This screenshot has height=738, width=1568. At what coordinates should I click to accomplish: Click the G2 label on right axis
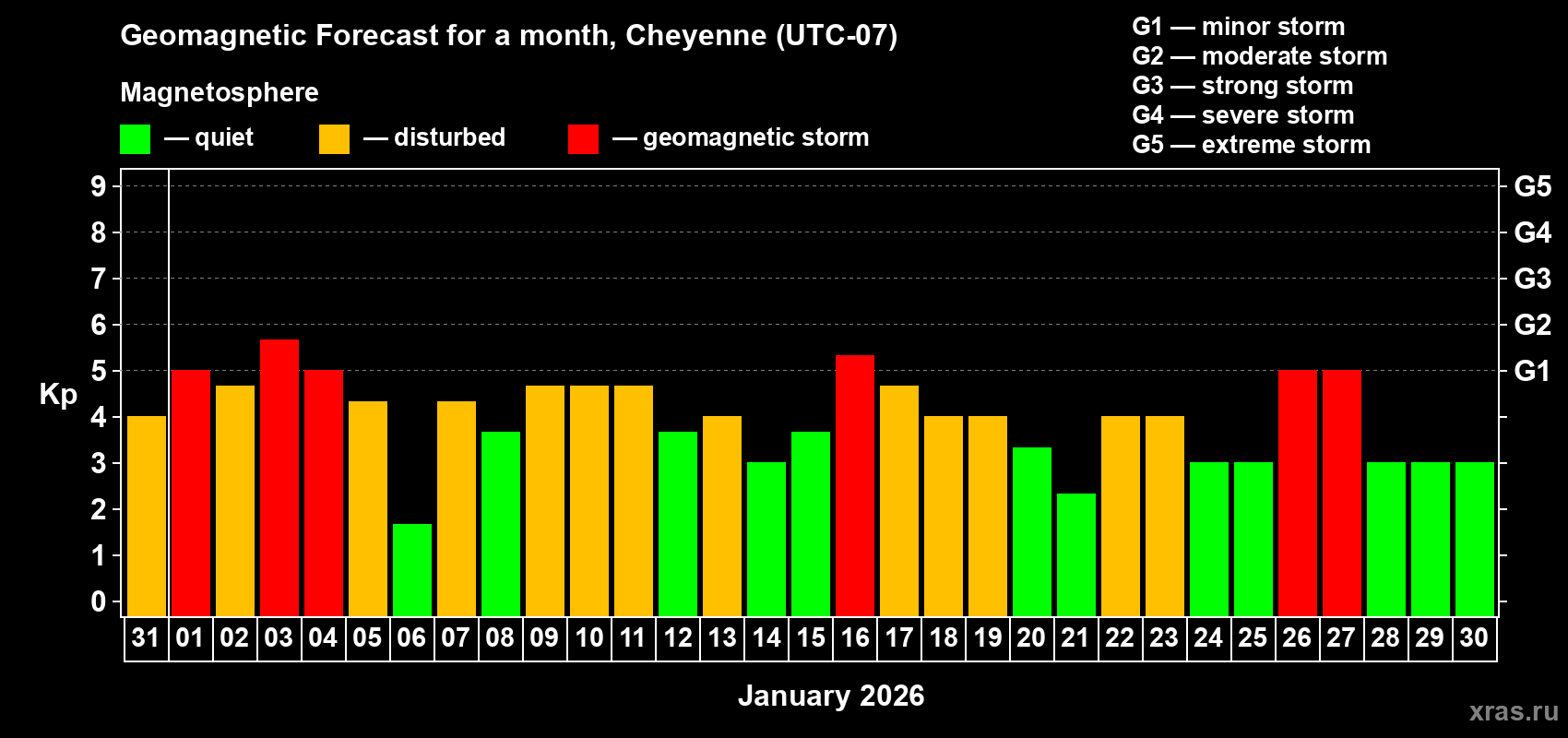click(1532, 325)
